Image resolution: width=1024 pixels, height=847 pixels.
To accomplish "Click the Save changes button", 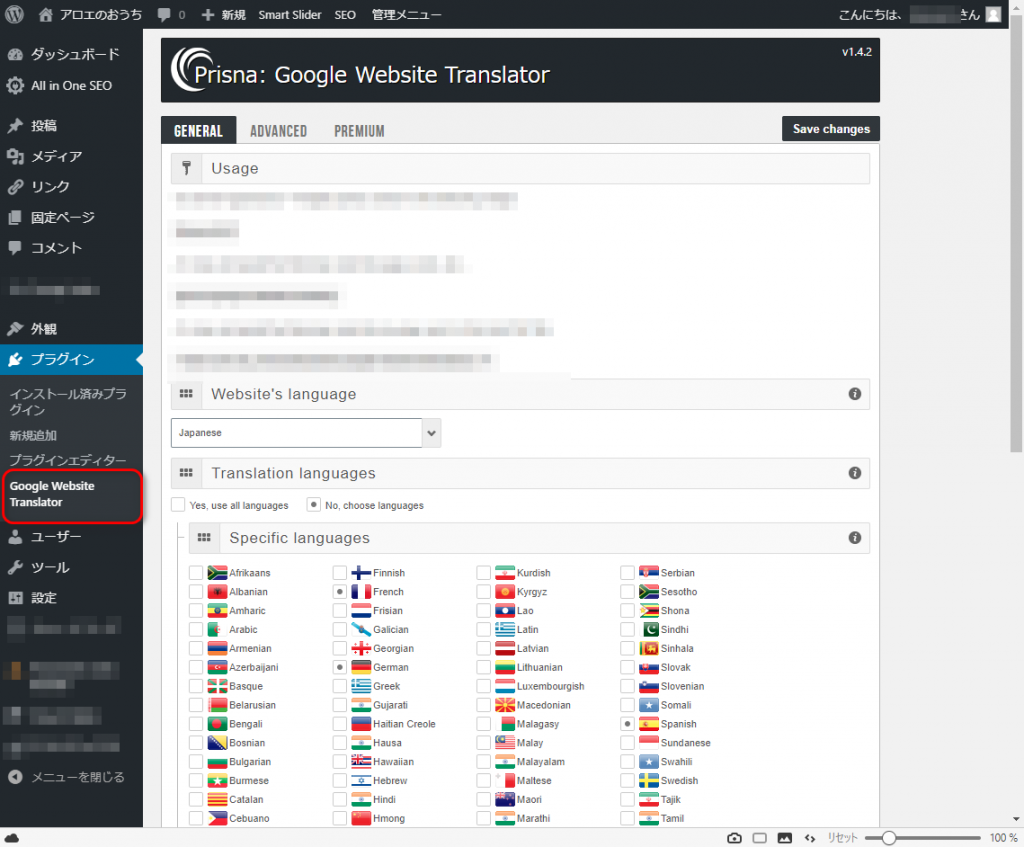I will pos(831,129).
